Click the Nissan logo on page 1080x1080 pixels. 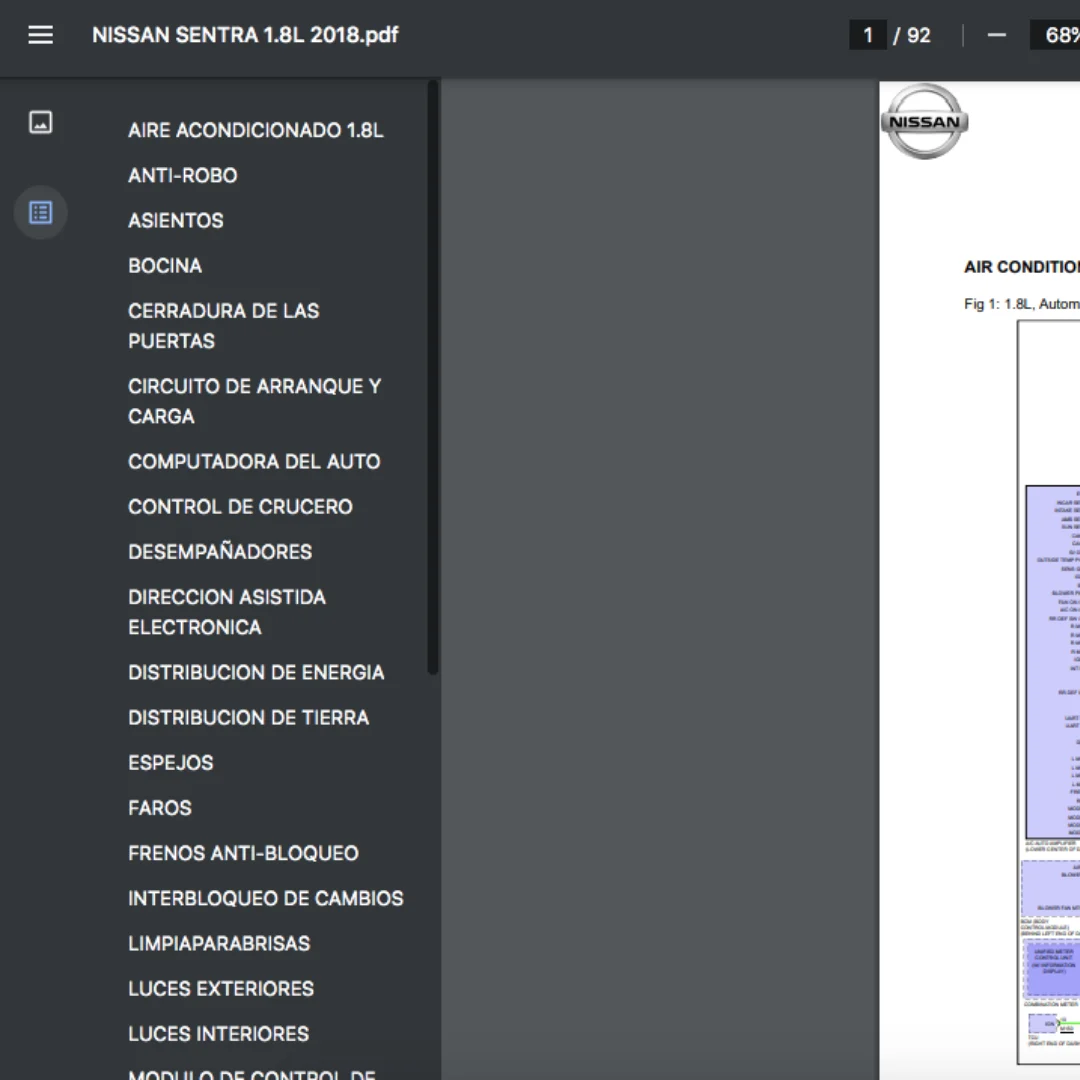point(924,121)
